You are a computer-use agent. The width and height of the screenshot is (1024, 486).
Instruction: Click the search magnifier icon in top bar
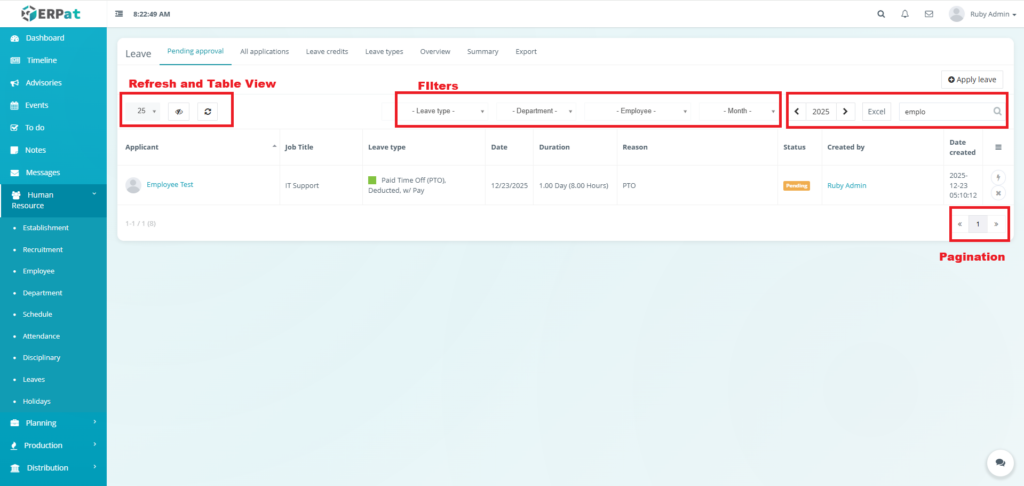880,14
